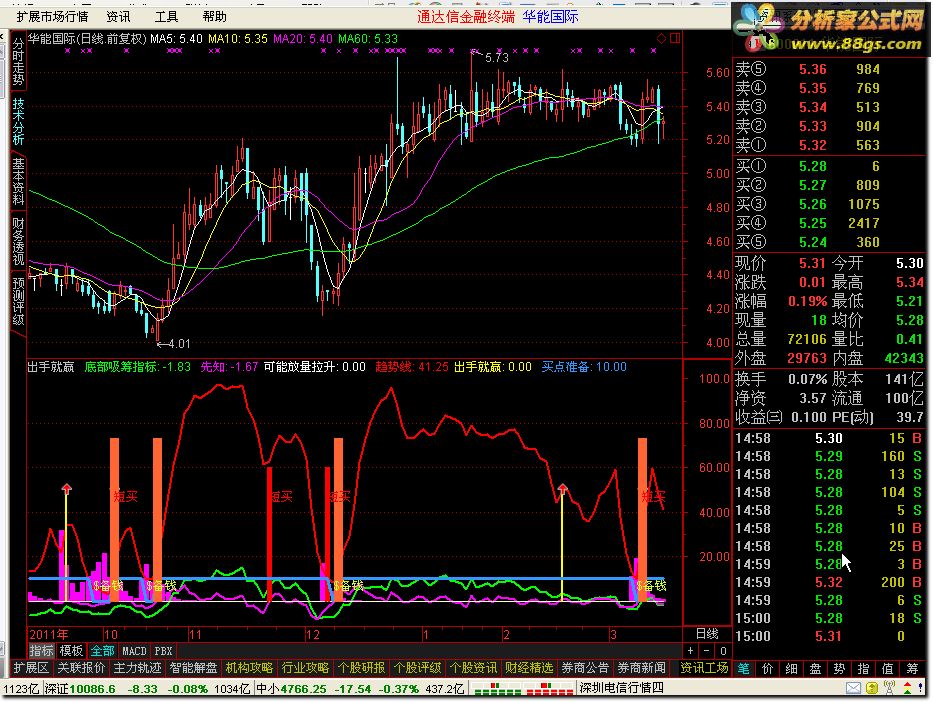Click the yellow cylinder icon in the status bar
The image size is (933, 702).
(x=872, y=688)
